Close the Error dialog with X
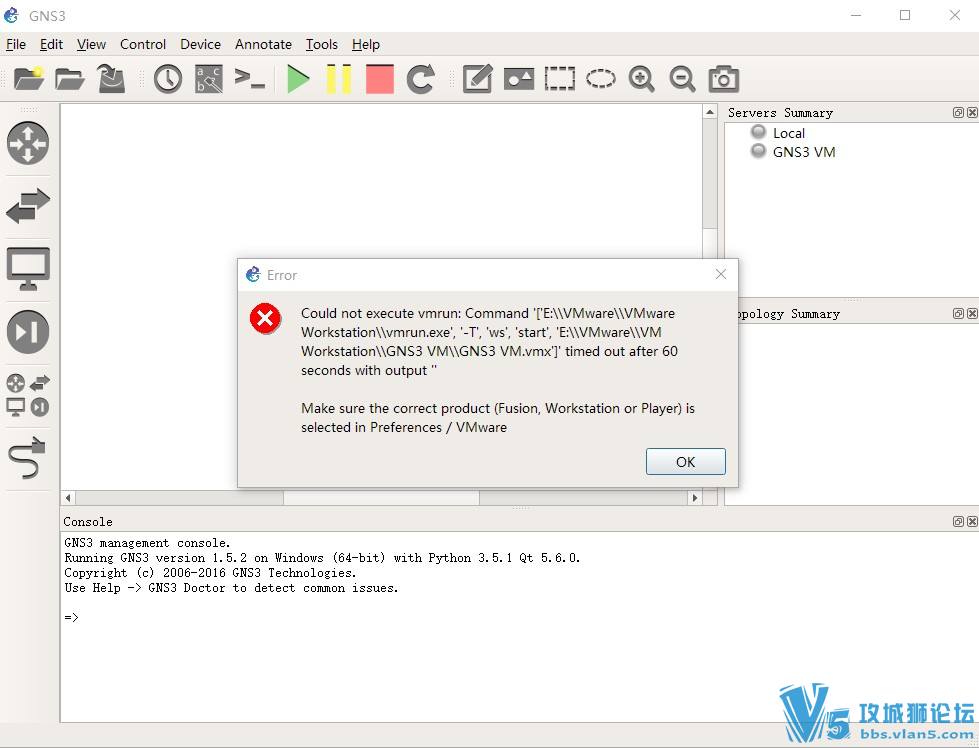The height and width of the screenshot is (748, 979). 721,274
